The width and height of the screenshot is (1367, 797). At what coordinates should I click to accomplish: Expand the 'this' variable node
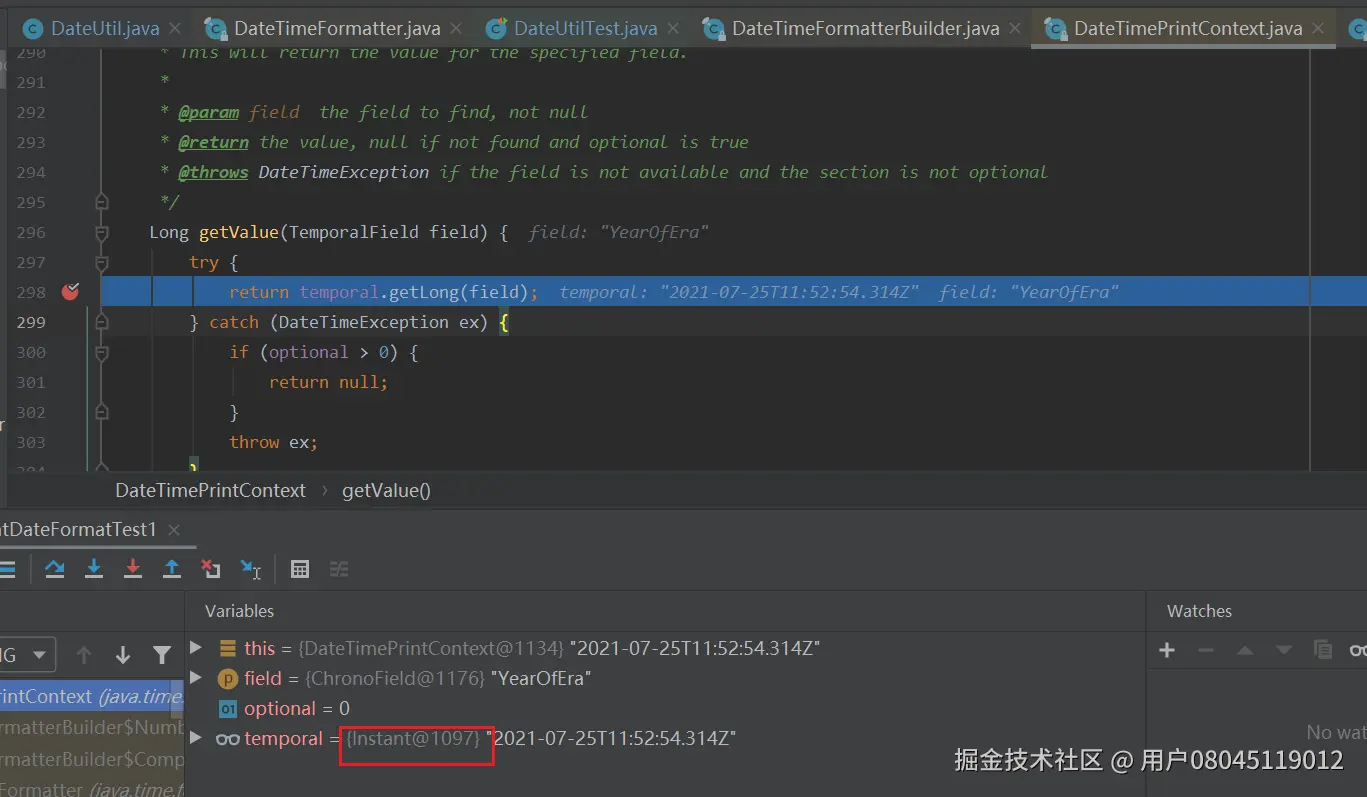196,648
